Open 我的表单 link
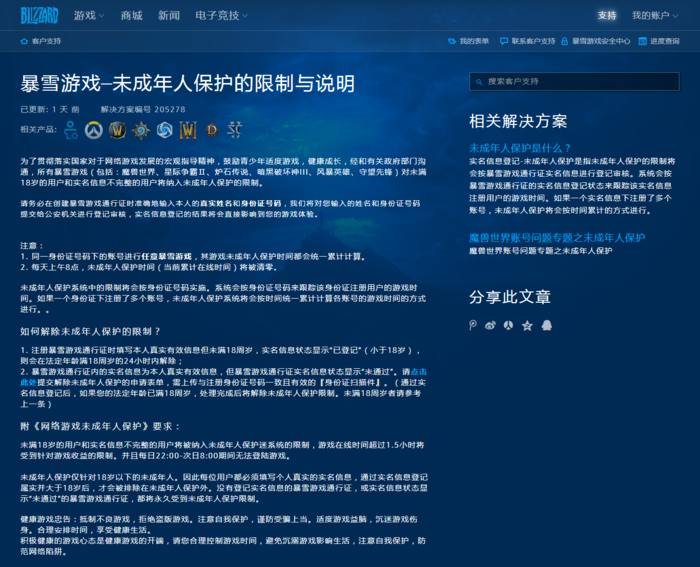The width and height of the screenshot is (700, 567). pyautogui.click(x=474, y=41)
